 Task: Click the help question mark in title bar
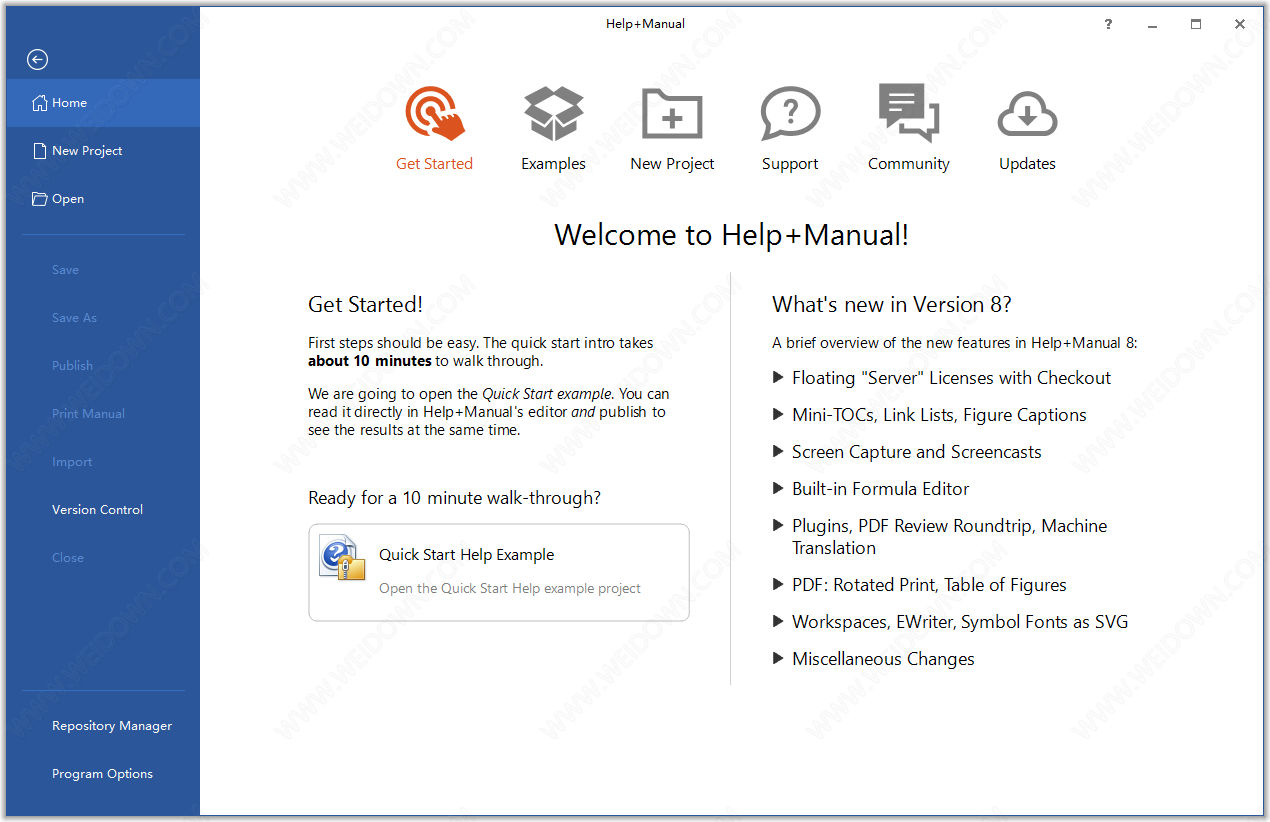pos(1108,24)
